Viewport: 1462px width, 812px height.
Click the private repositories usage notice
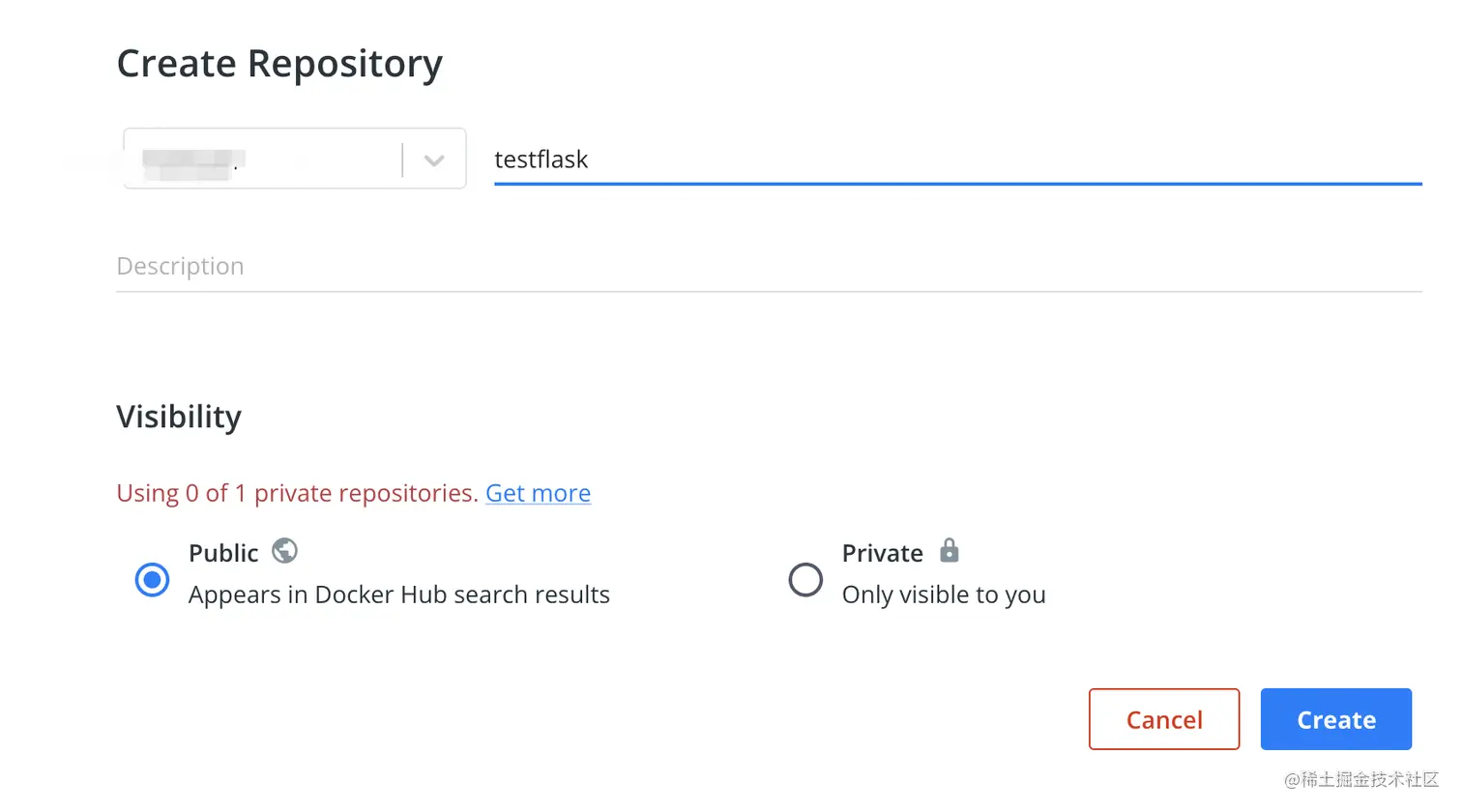coord(297,493)
